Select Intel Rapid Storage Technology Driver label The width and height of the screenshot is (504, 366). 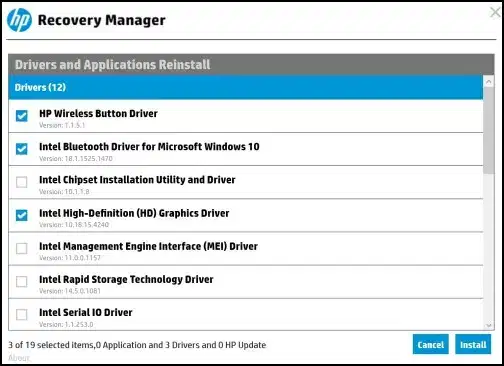(126, 279)
